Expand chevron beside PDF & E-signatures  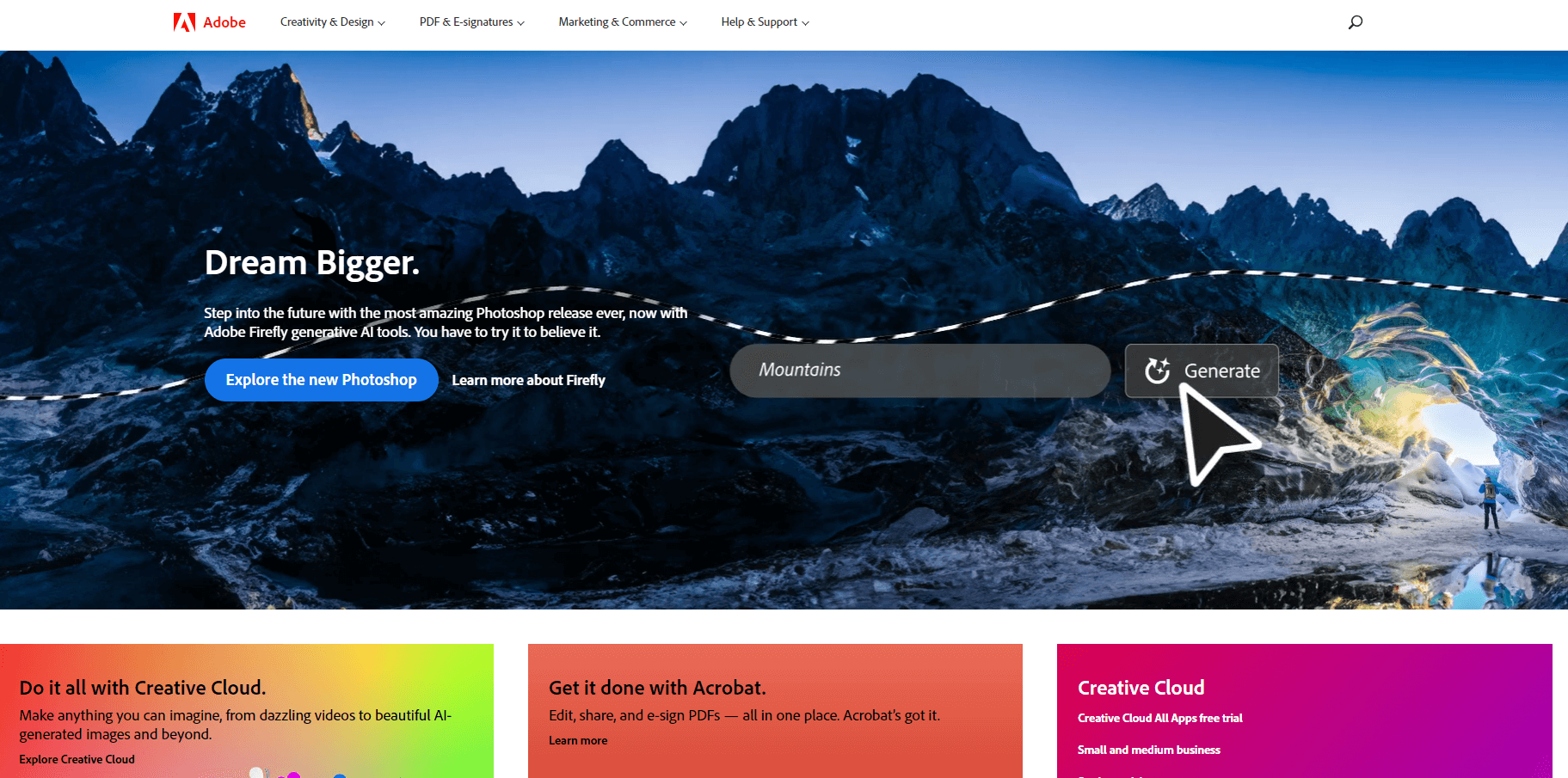point(520,23)
